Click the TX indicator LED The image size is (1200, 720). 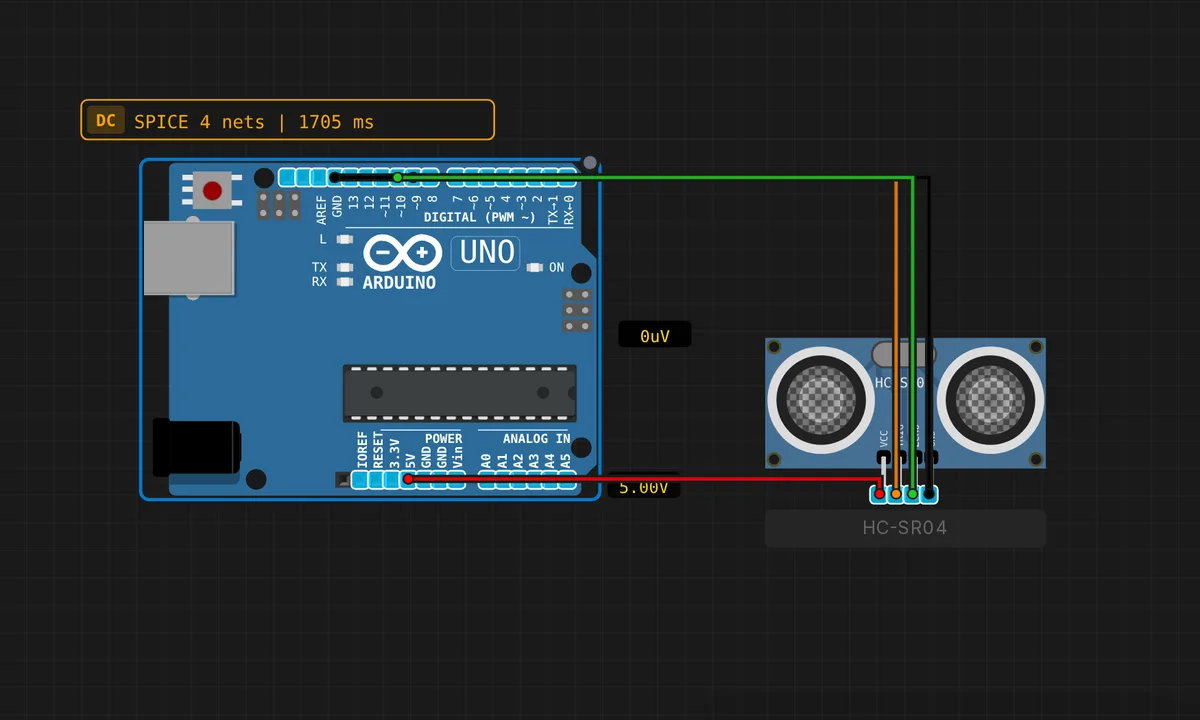point(345,268)
